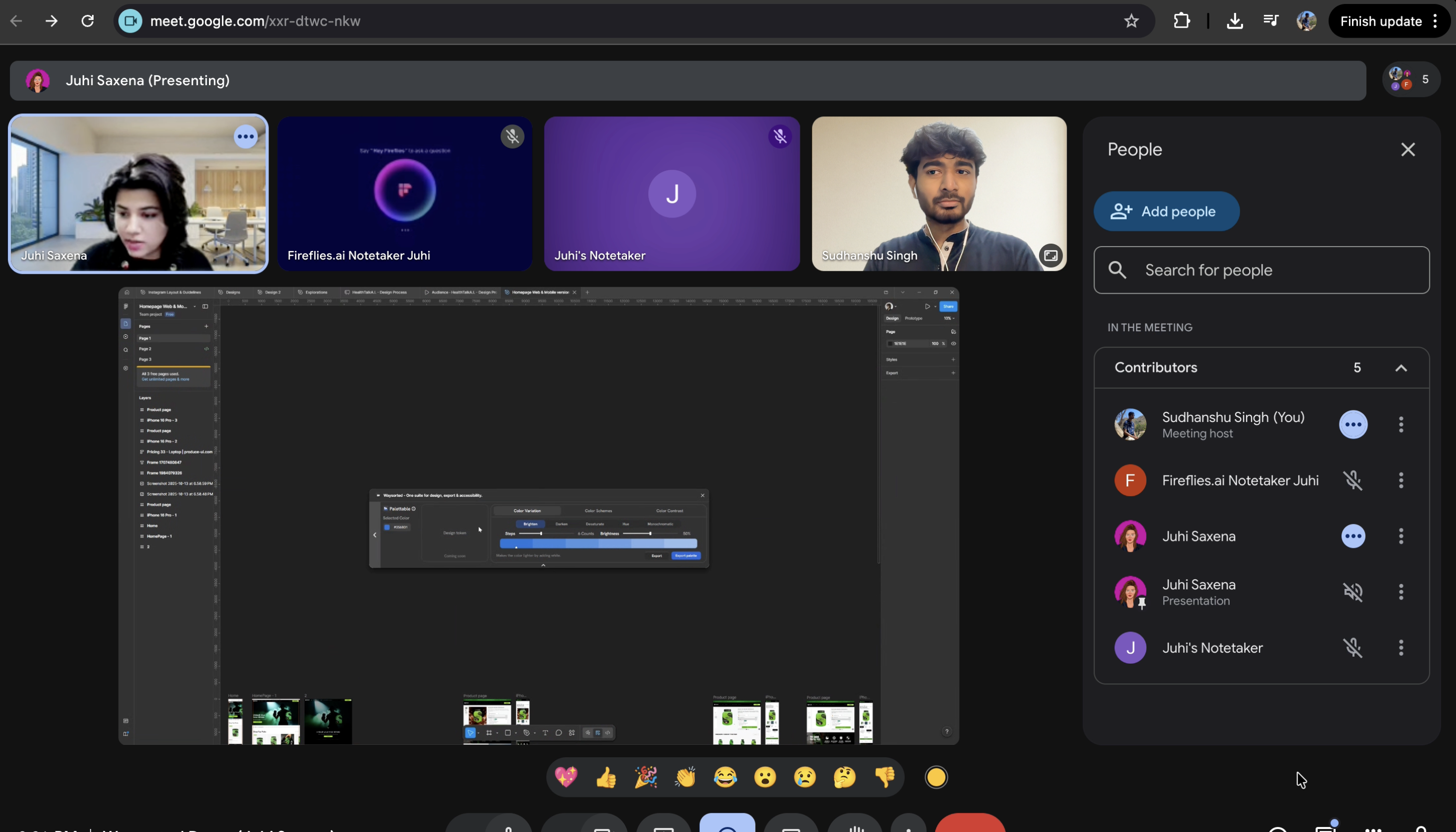View site information camera icon beside URL
The height and width of the screenshot is (832, 1456).
click(130, 21)
